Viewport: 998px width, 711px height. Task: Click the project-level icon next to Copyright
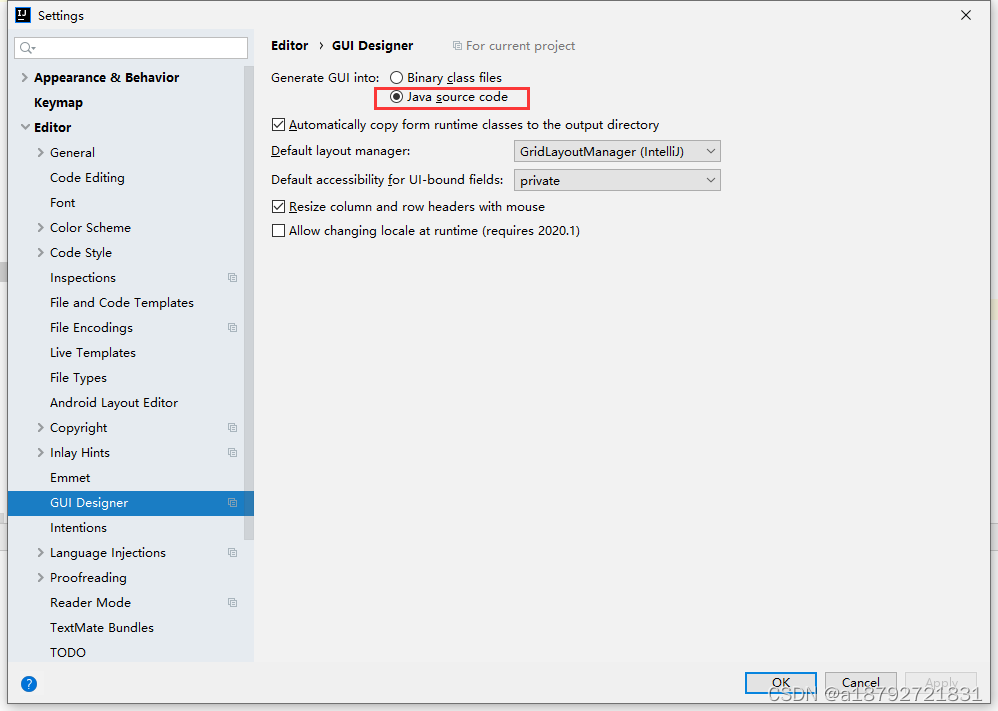pyautogui.click(x=232, y=428)
